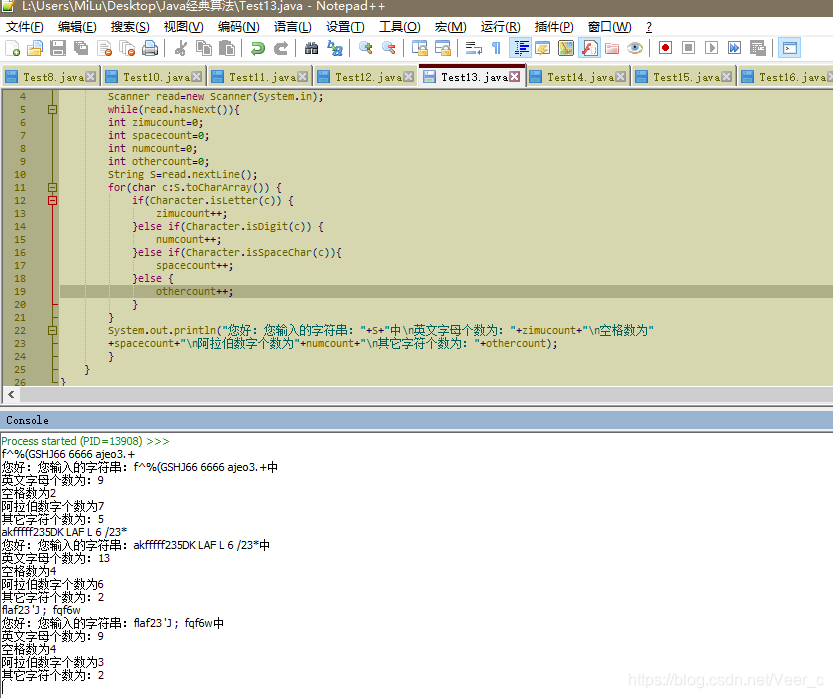Image resolution: width=833 pixels, height=698 pixels.
Task: Open the ? help menu
Action: point(649,27)
